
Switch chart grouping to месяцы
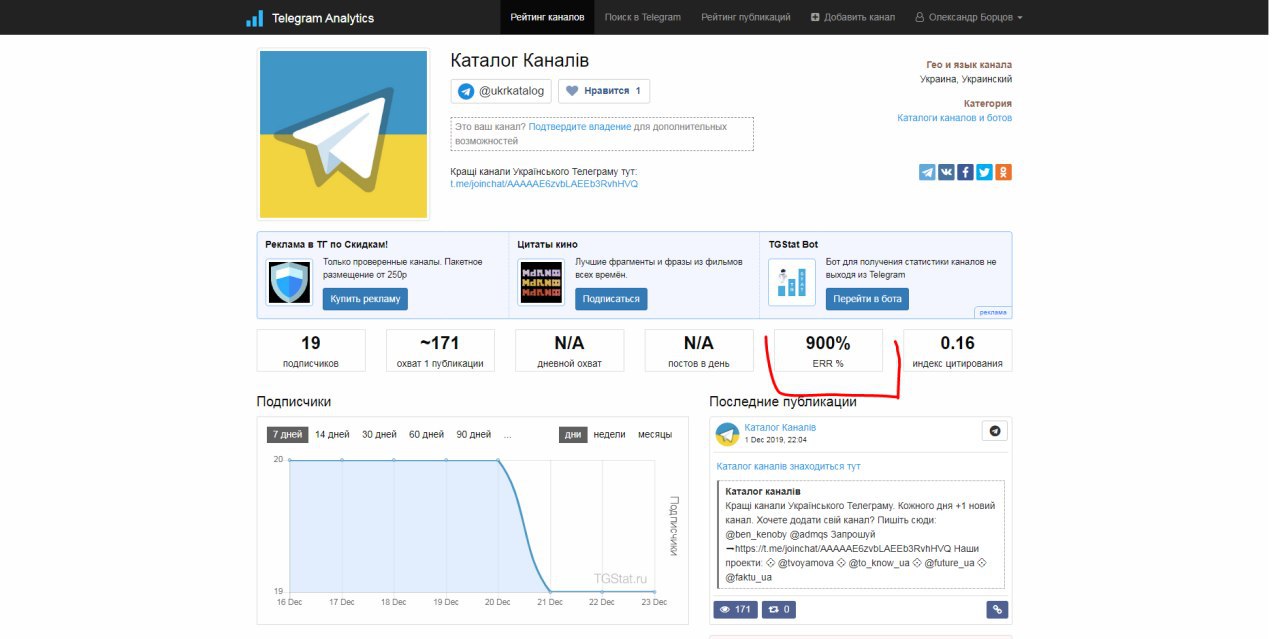[x=655, y=434]
